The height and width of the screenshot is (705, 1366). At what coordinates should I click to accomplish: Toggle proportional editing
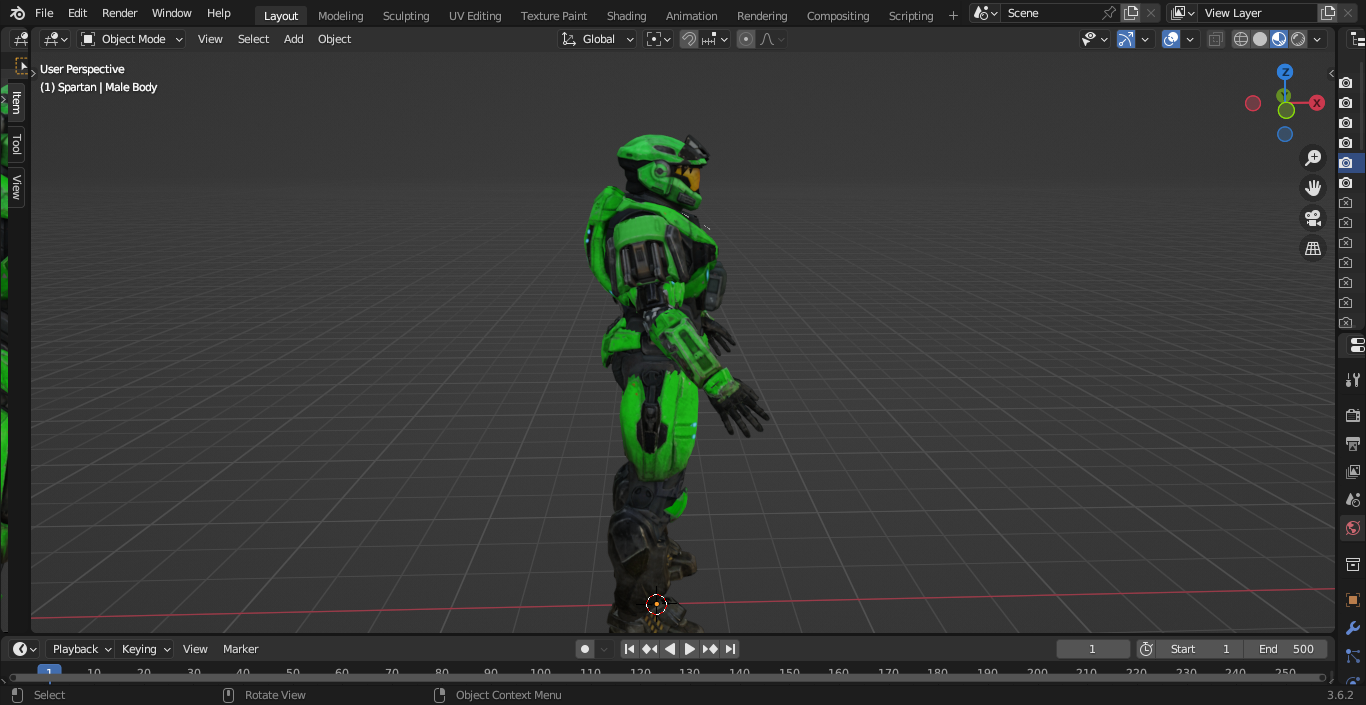[746, 39]
